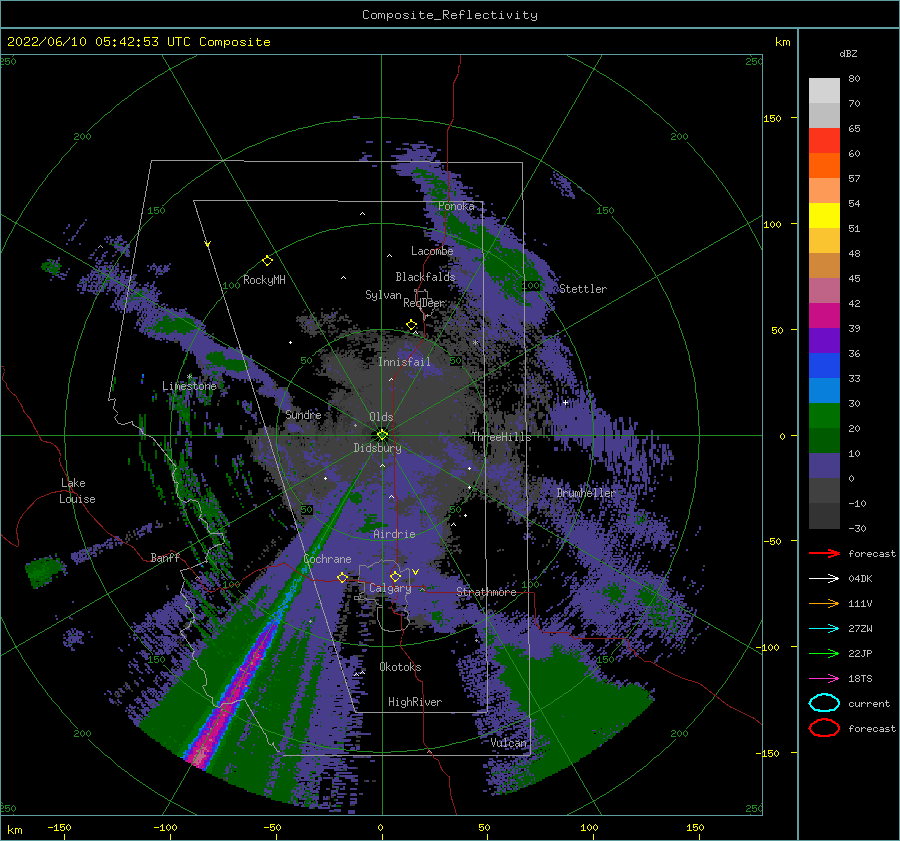Click the Limestone label

coord(189,386)
